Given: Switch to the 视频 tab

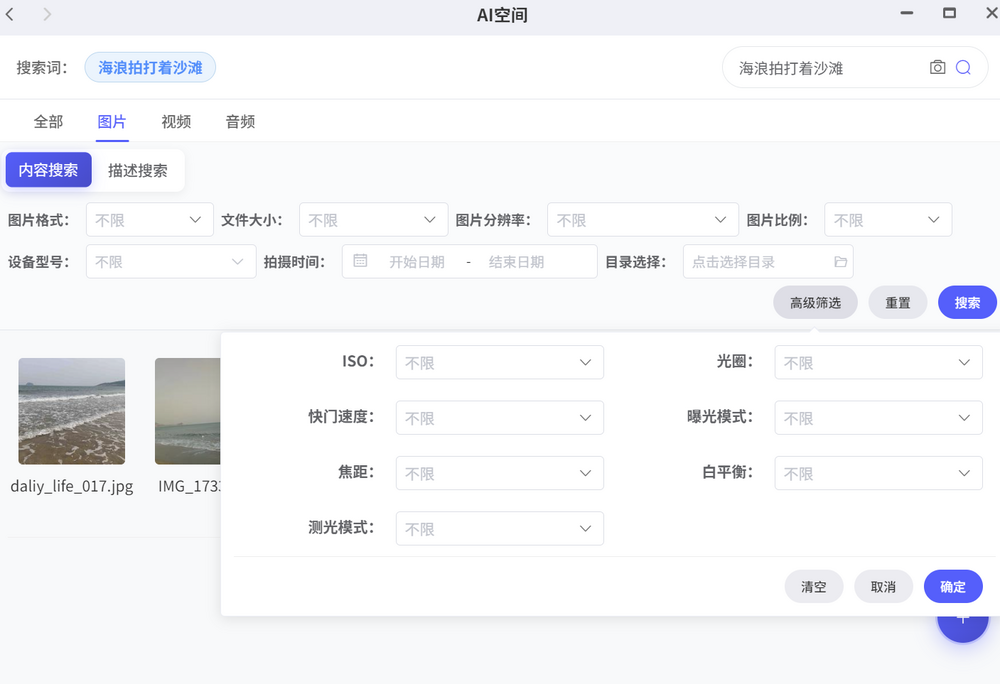Looking at the screenshot, I should 176,121.
